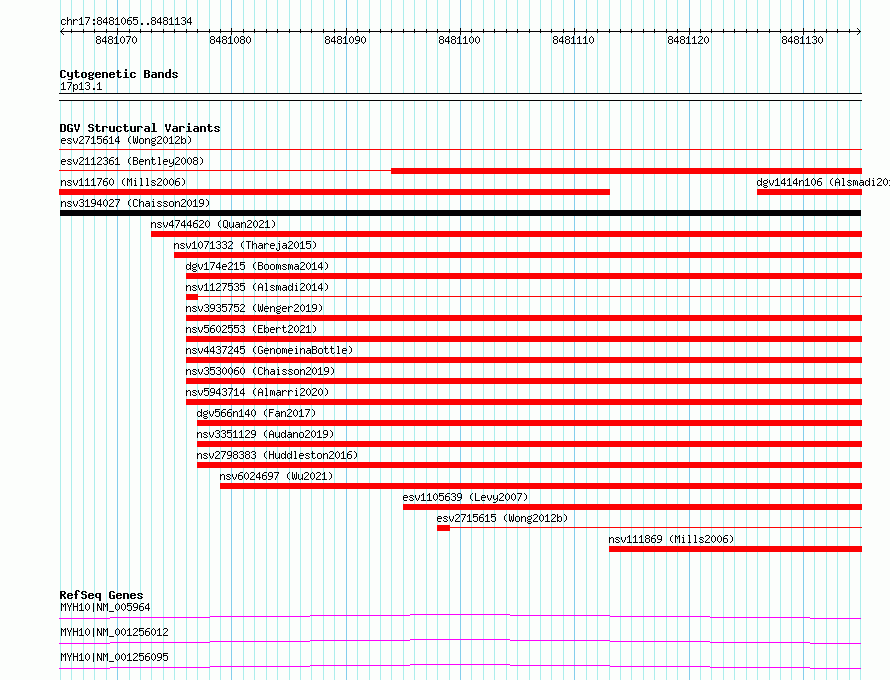The width and height of the screenshot is (890, 680).
Task: Select nsv111869 (Mills2006) variant label
Action: (x=671, y=539)
